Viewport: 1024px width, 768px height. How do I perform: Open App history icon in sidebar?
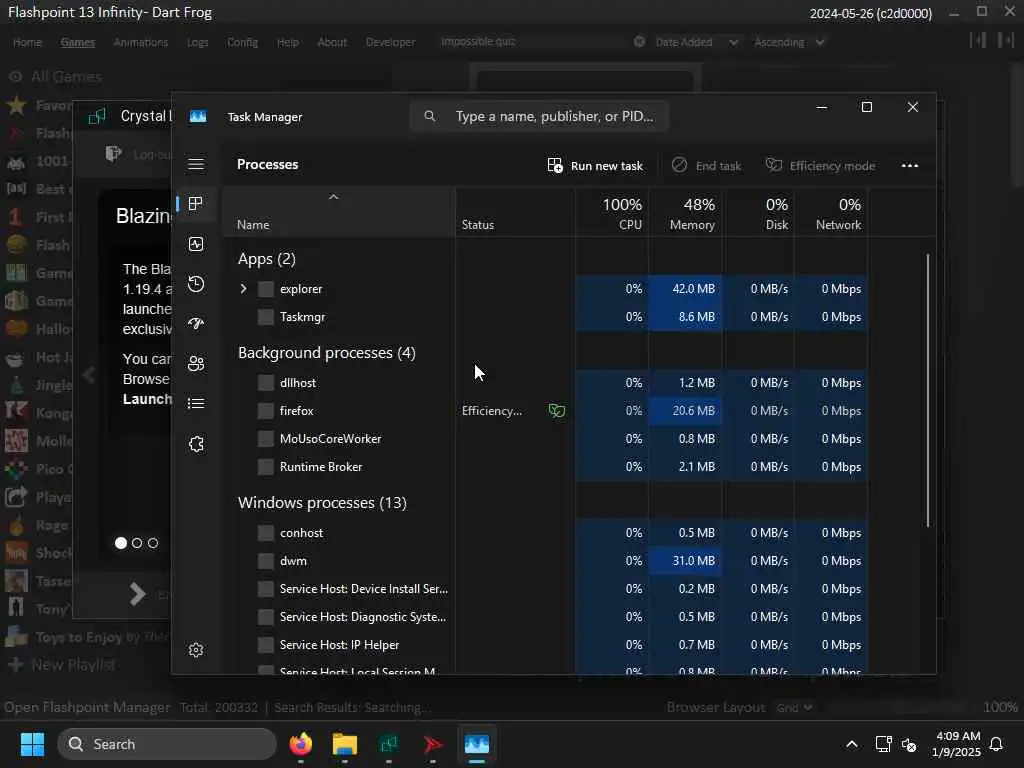click(x=196, y=284)
